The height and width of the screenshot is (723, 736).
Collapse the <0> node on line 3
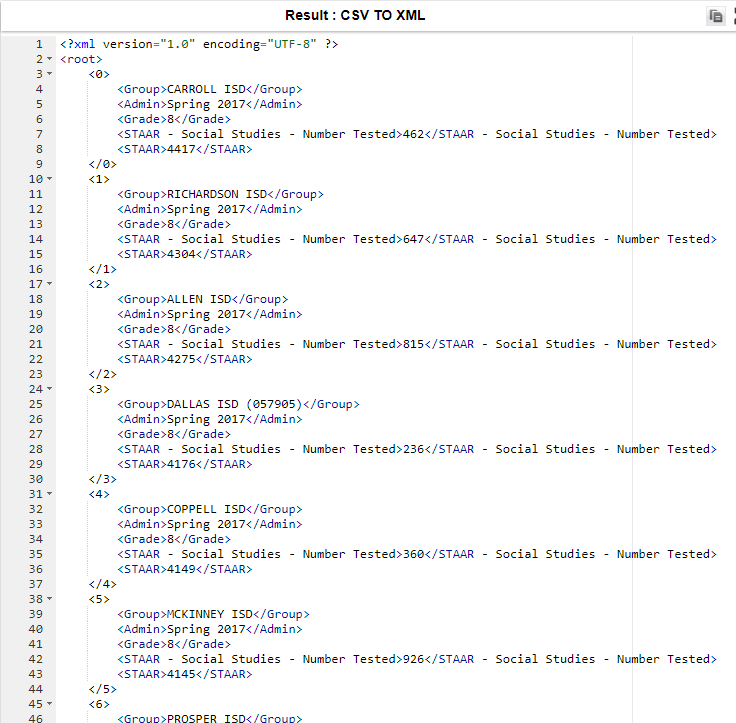[49, 74]
